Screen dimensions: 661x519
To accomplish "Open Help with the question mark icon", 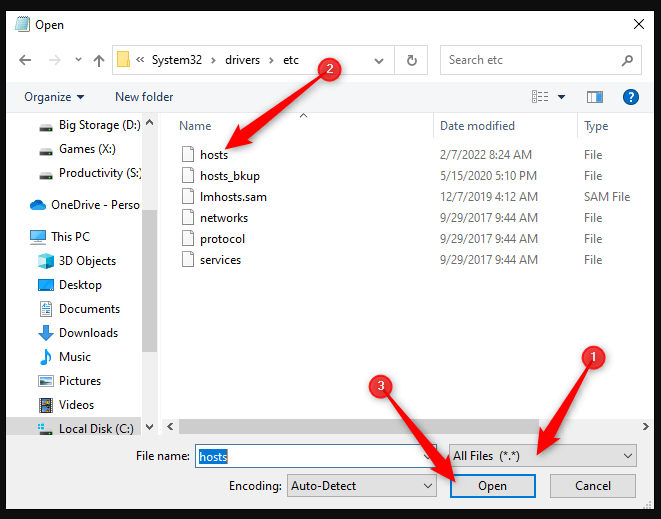I will pyautogui.click(x=631, y=97).
